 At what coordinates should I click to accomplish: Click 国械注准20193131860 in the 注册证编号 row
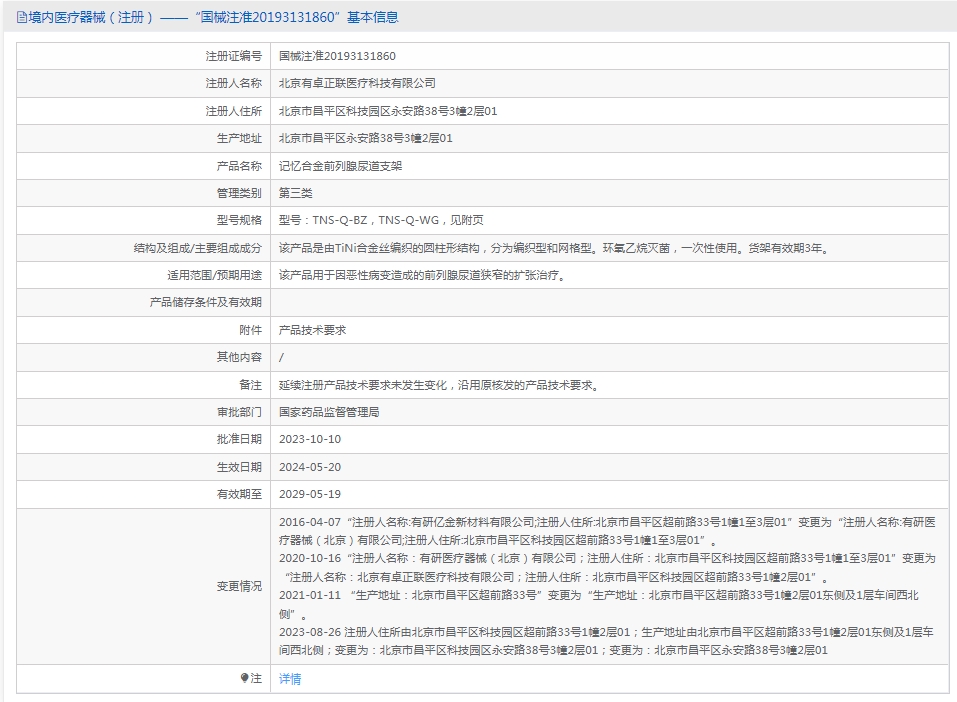337,56
